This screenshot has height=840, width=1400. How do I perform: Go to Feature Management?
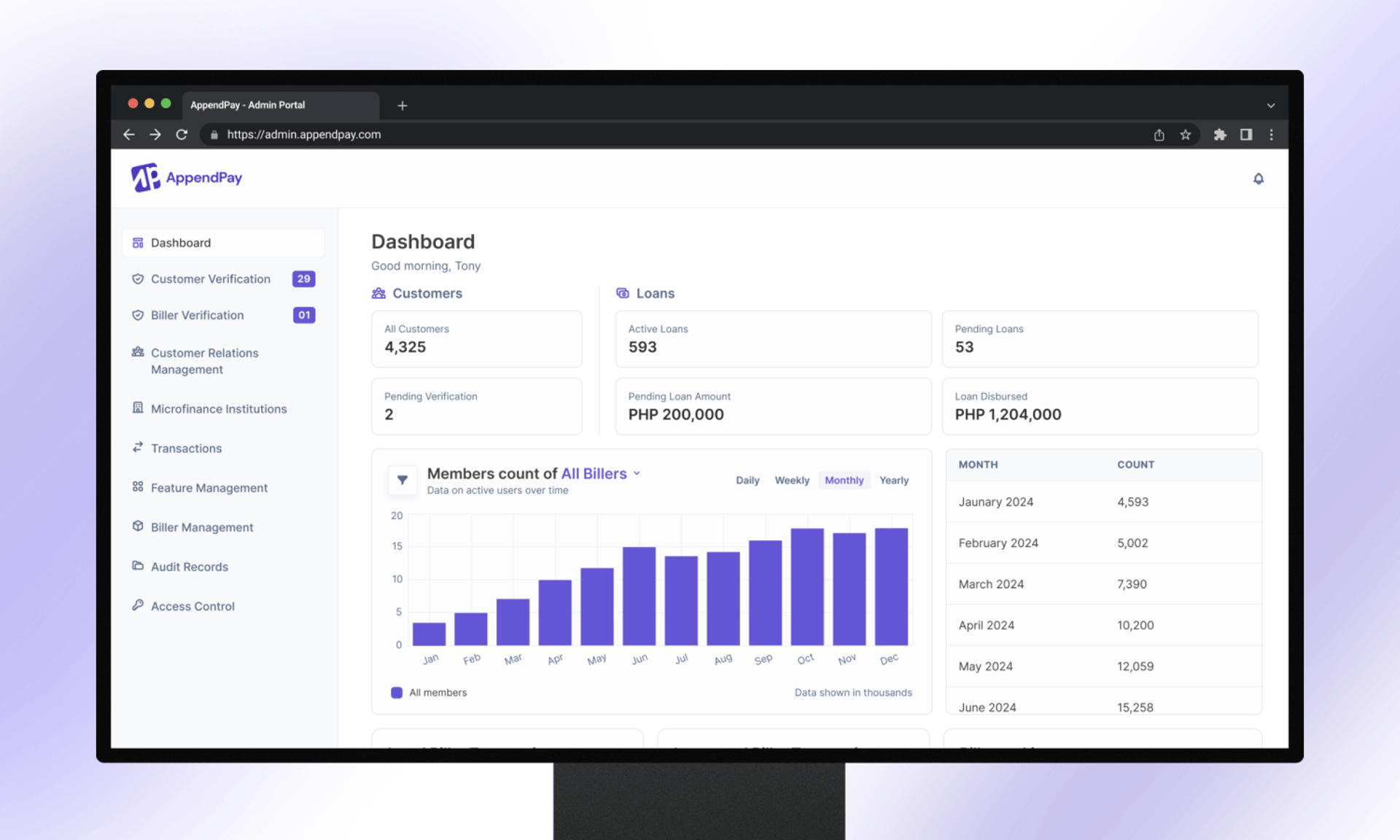[223, 488]
